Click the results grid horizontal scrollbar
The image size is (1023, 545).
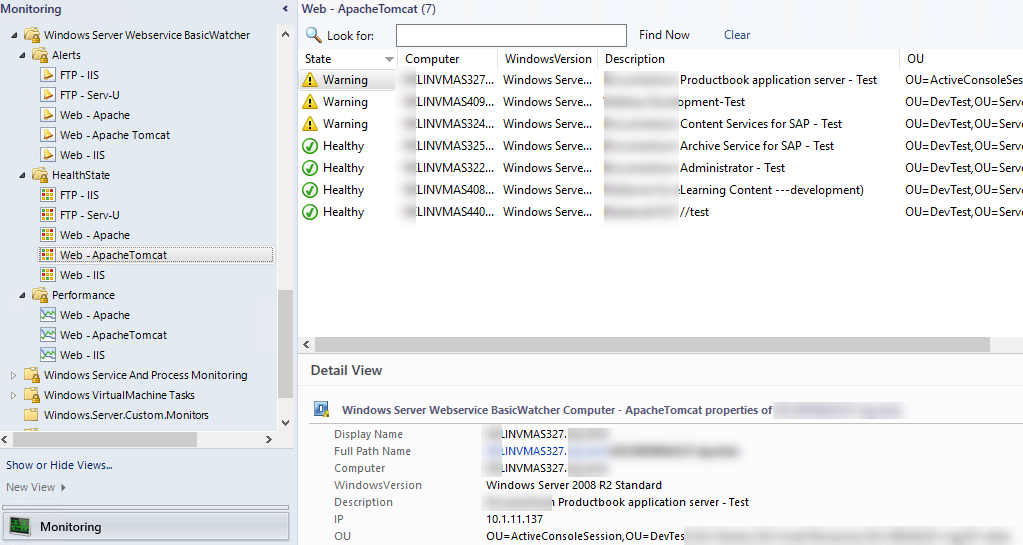[652, 344]
